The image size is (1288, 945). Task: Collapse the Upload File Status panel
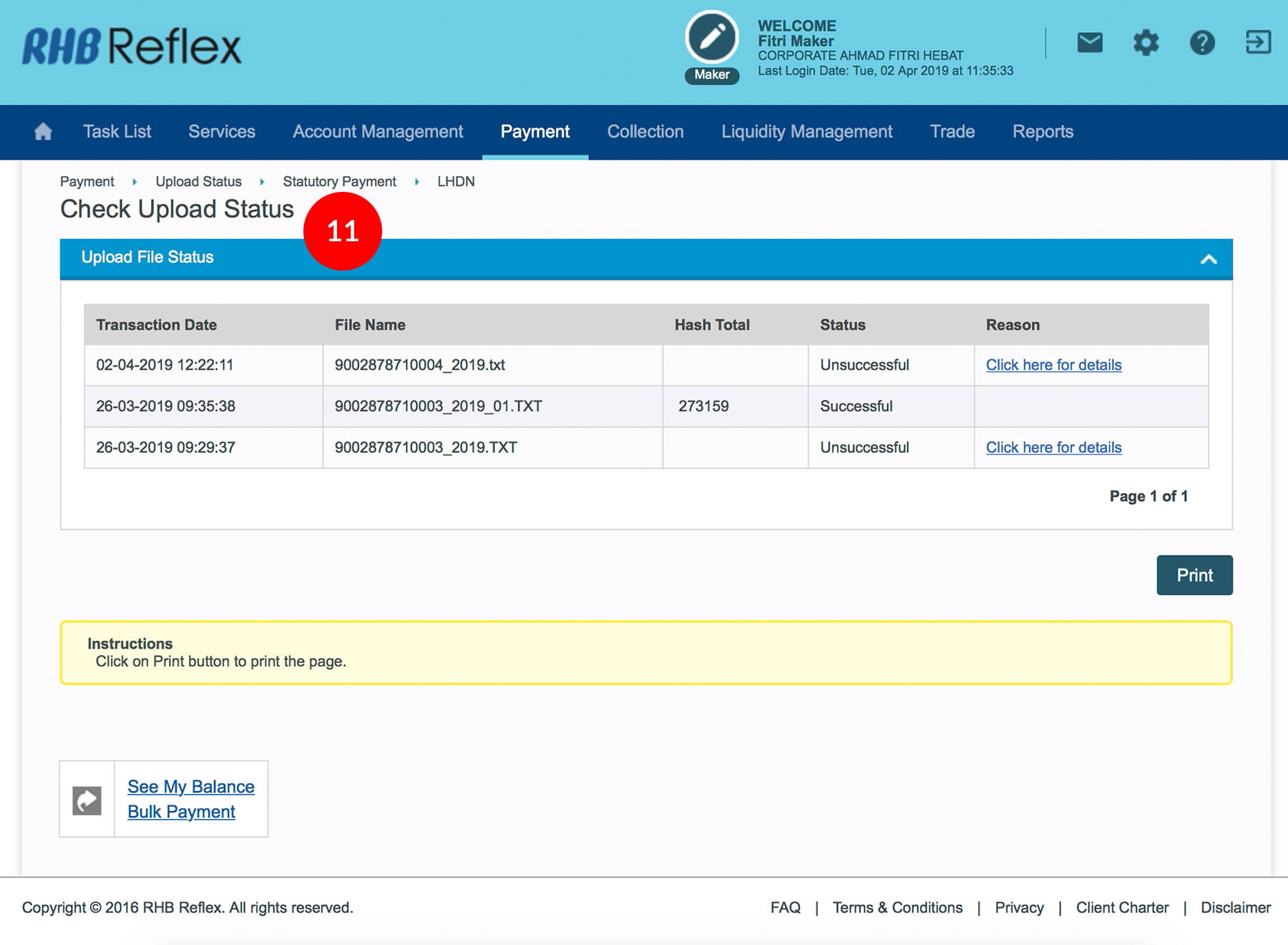coord(1208,259)
